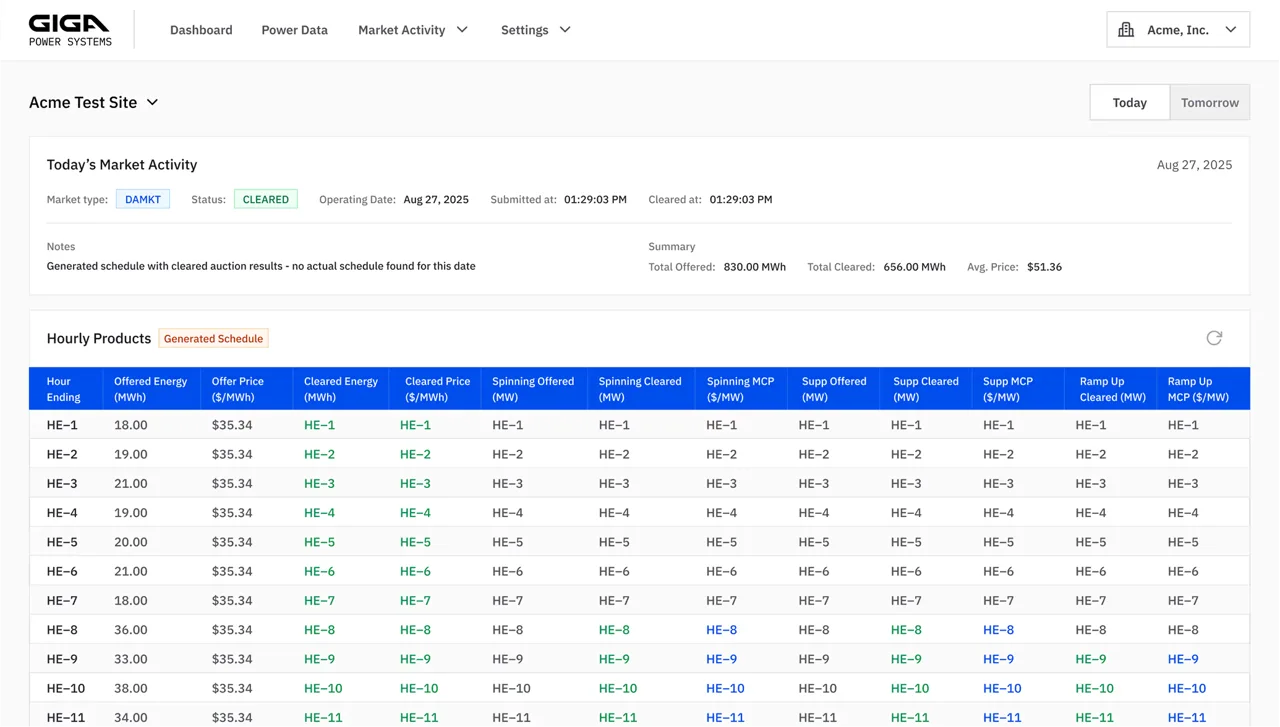Click the green HE-8 Cleared Energy value
Image resolution: width=1280 pixels, height=727 pixels.
pos(320,630)
